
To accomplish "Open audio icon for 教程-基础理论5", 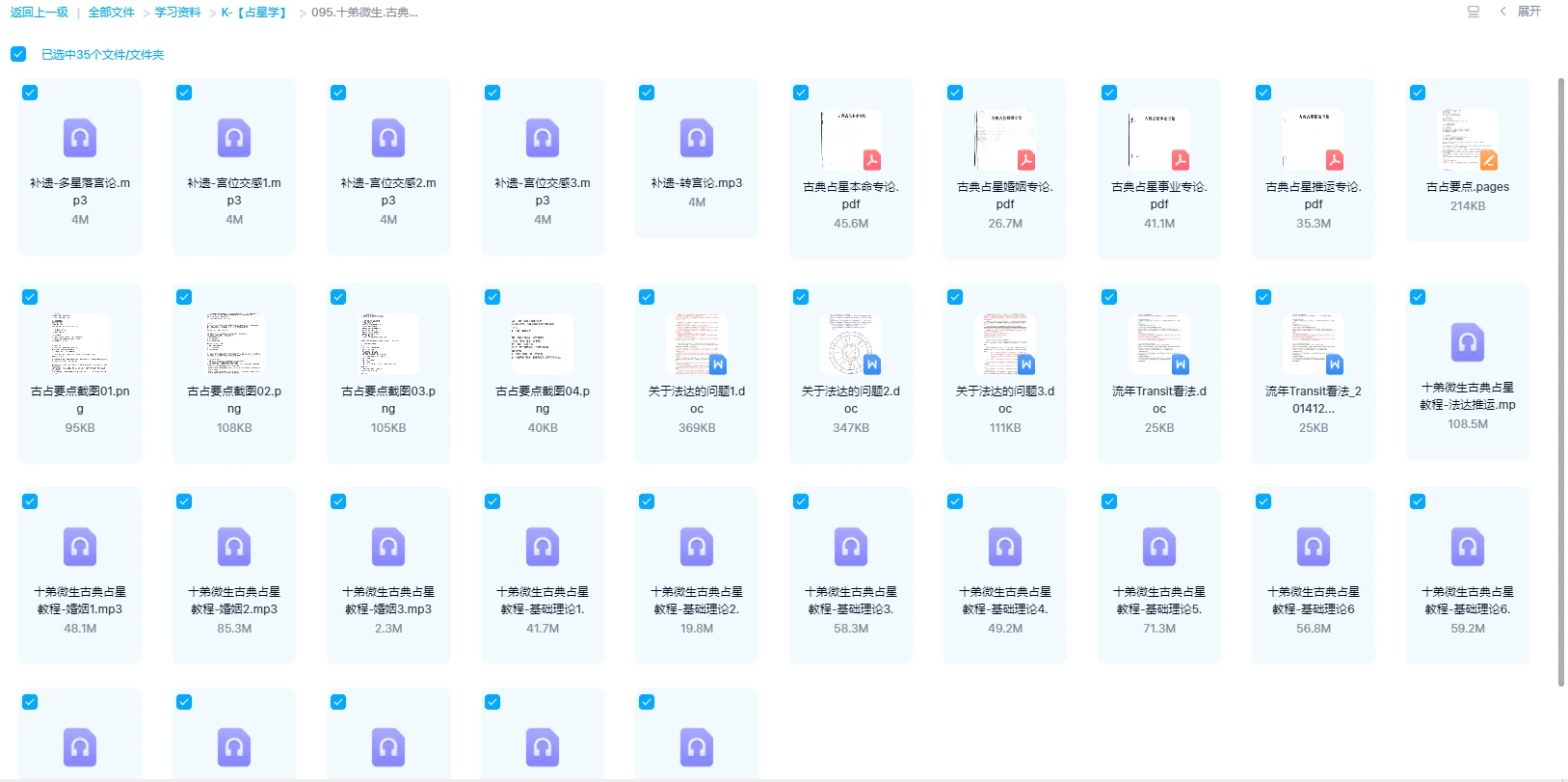I will [x=1159, y=547].
